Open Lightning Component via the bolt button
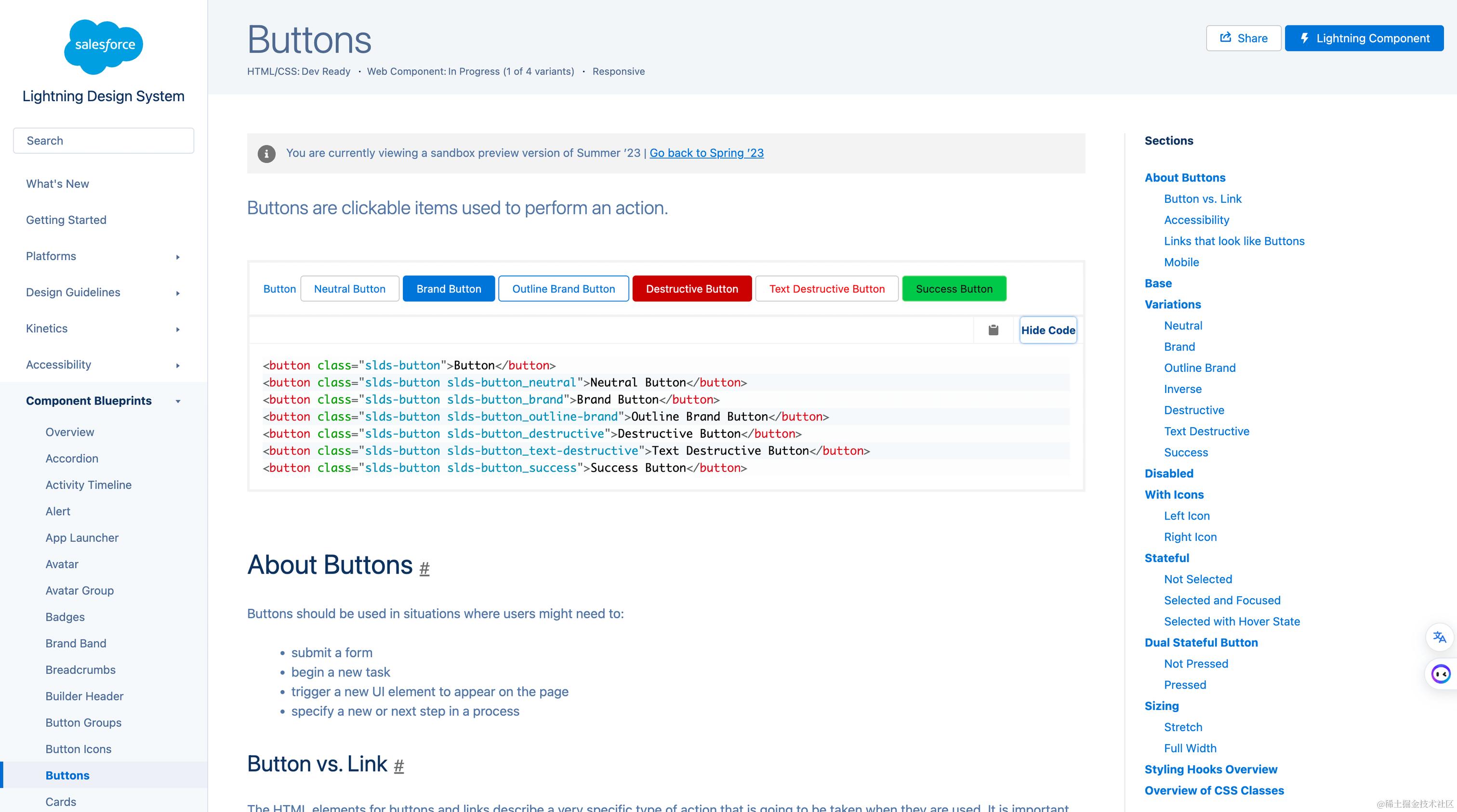The width and height of the screenshot is (1457, 812). (1364, 39)
